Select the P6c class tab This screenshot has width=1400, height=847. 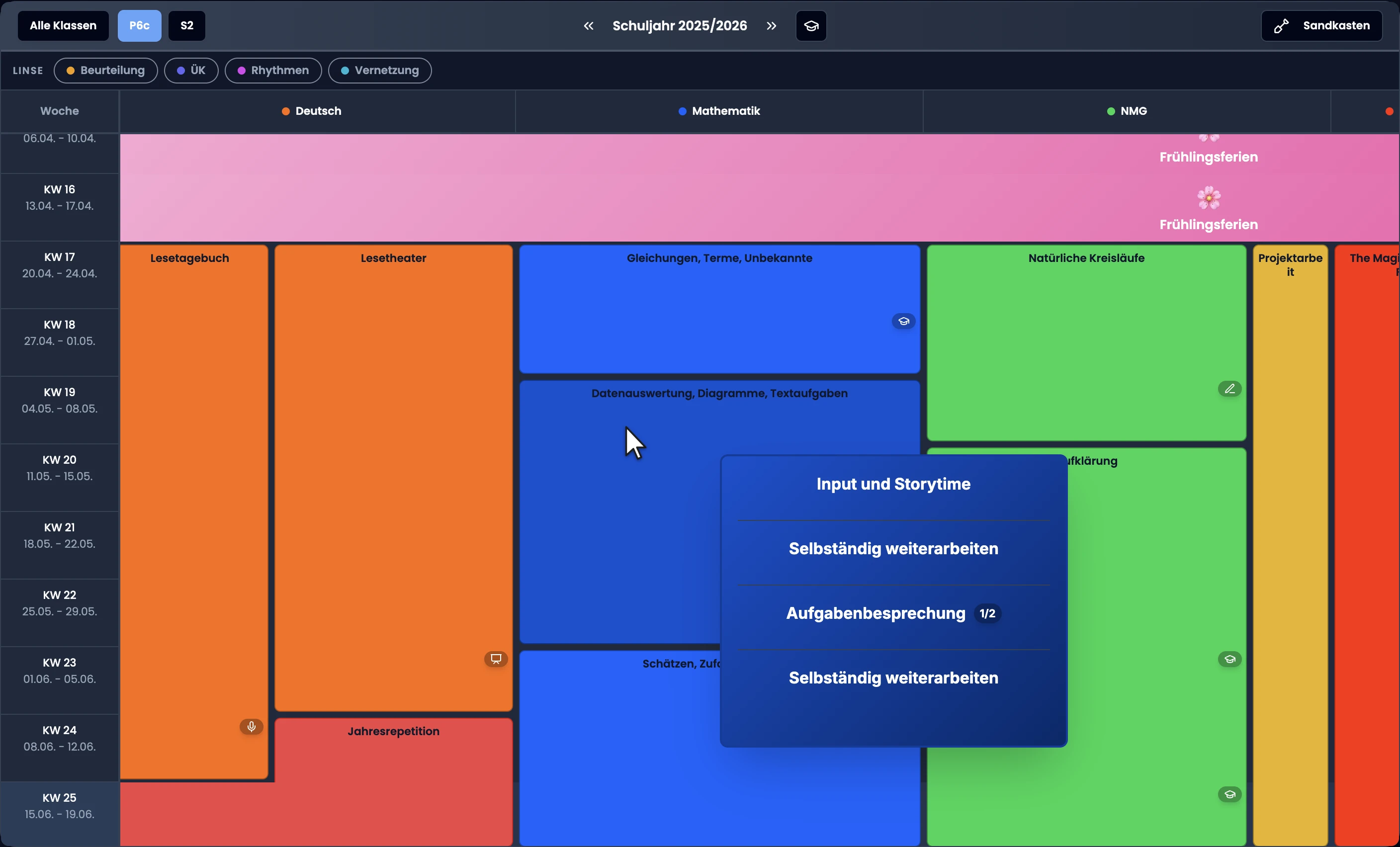pos(139,25)
